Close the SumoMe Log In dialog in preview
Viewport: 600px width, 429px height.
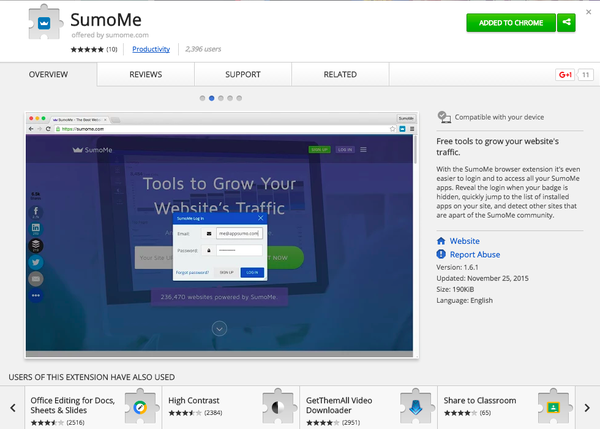point(261,218)
